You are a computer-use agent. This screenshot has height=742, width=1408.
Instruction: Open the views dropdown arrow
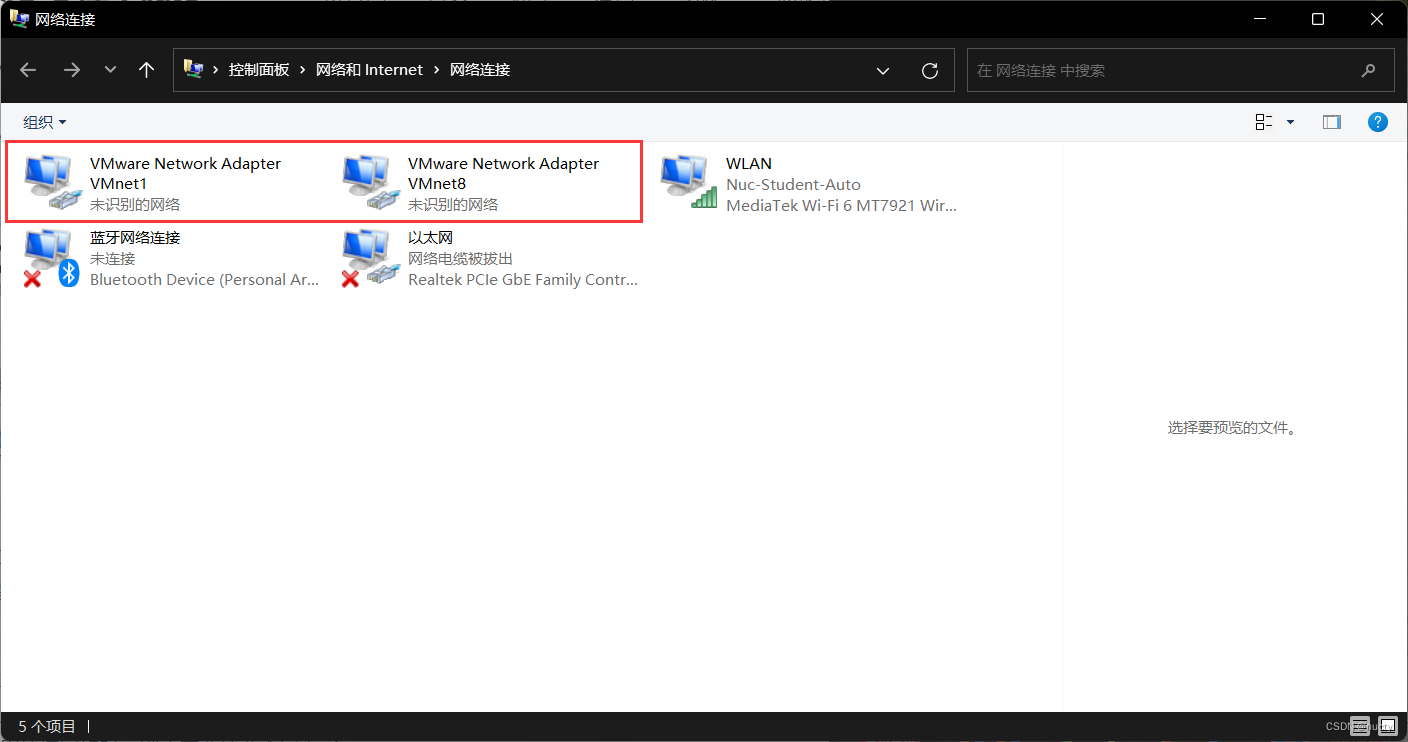(1290, 121)
